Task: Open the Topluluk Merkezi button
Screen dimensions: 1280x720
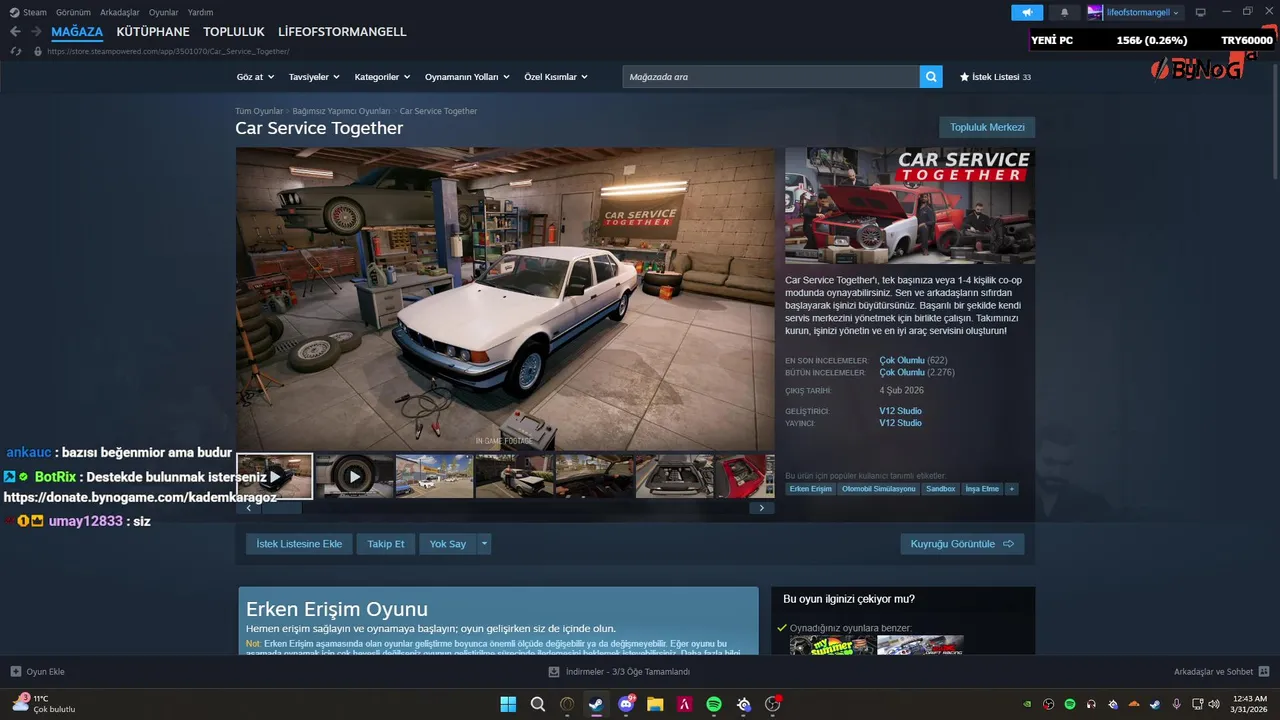Action: [x=987, y=128]
